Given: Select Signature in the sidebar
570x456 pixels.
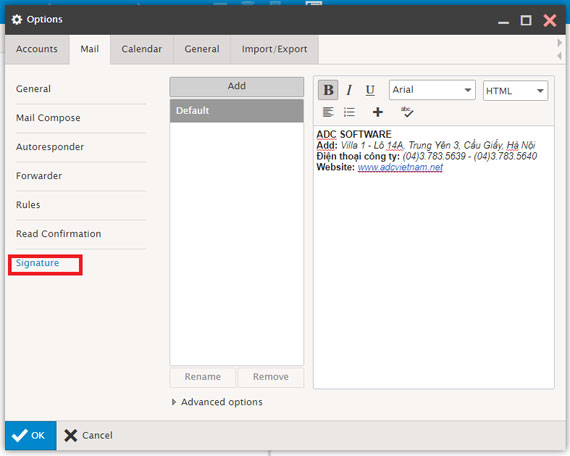Looking at the screenshot, I should coord(37,263).
